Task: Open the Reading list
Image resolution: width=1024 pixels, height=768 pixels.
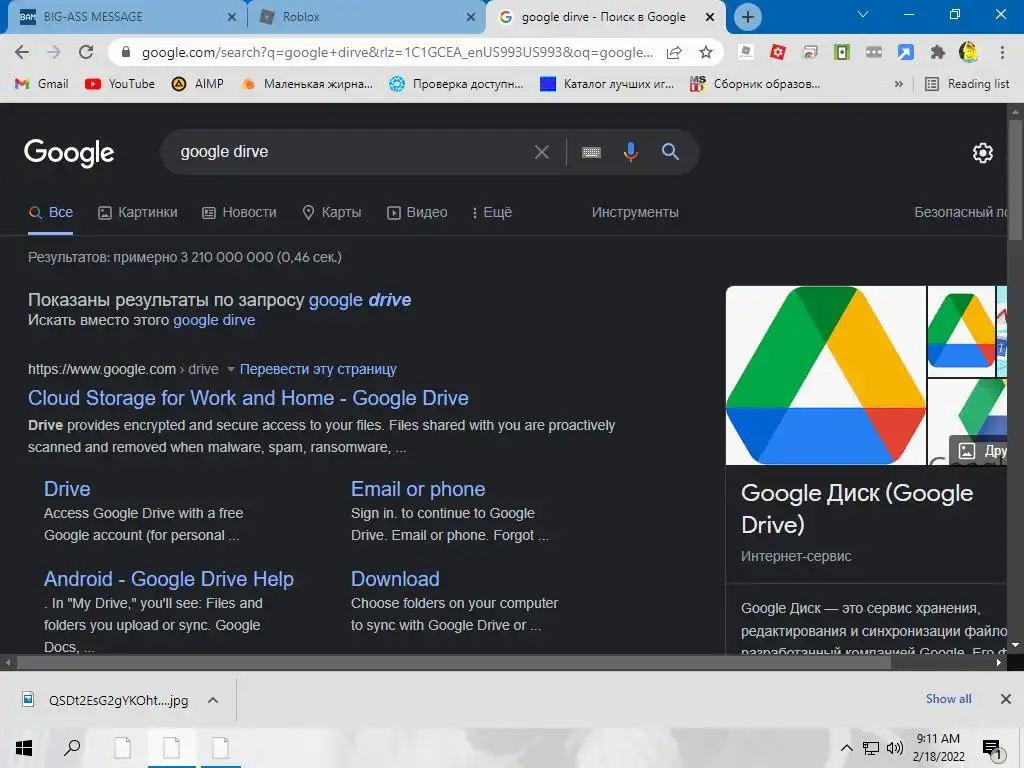Action: click(968, 84)
